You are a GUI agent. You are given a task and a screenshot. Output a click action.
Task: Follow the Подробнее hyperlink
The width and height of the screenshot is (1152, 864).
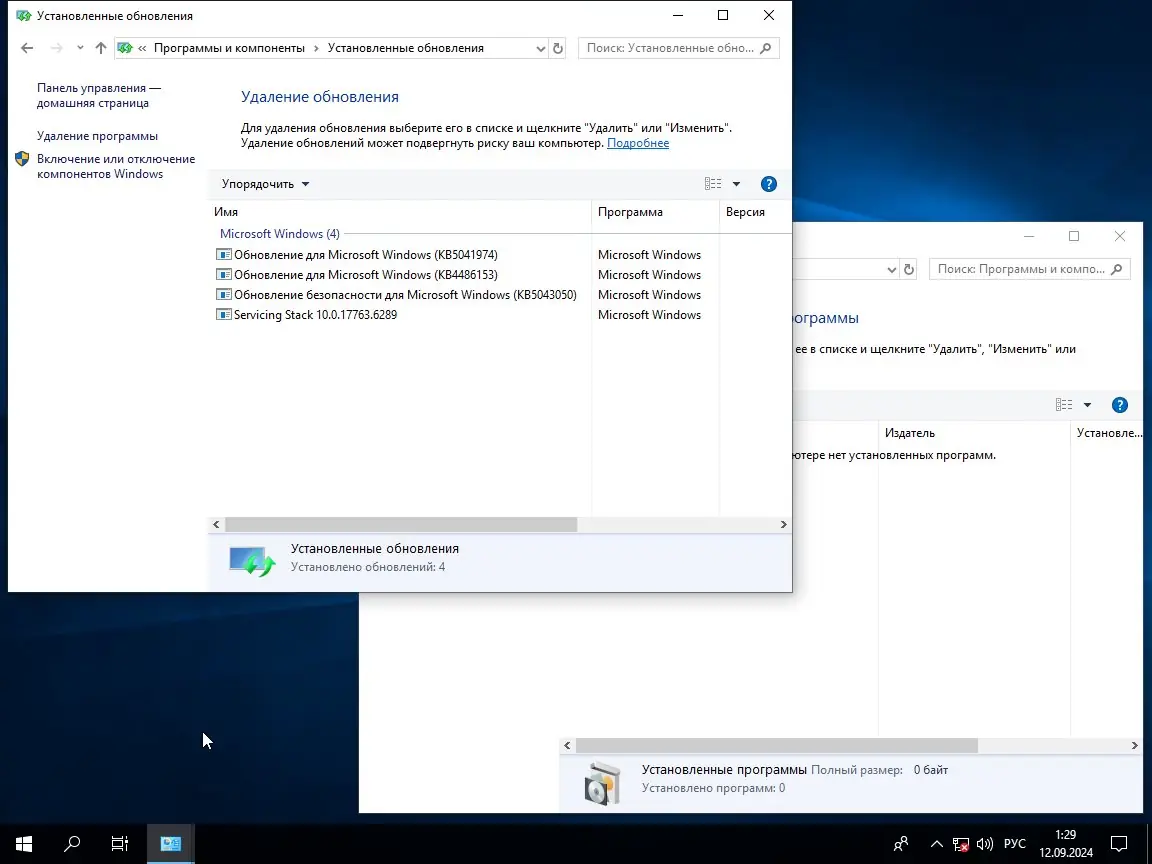(638, 143)
